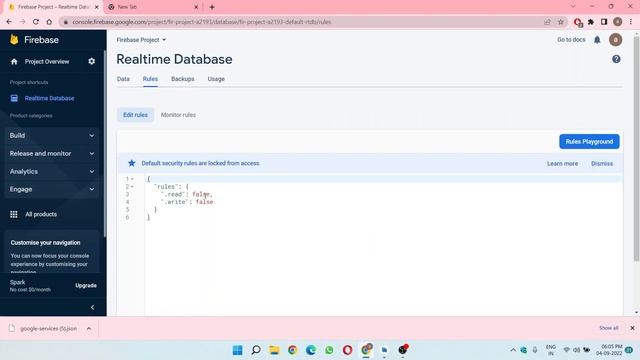This screenshot has height=360, width=640.
Task: Expand the Engage category
Action: (x=52, y=189)
